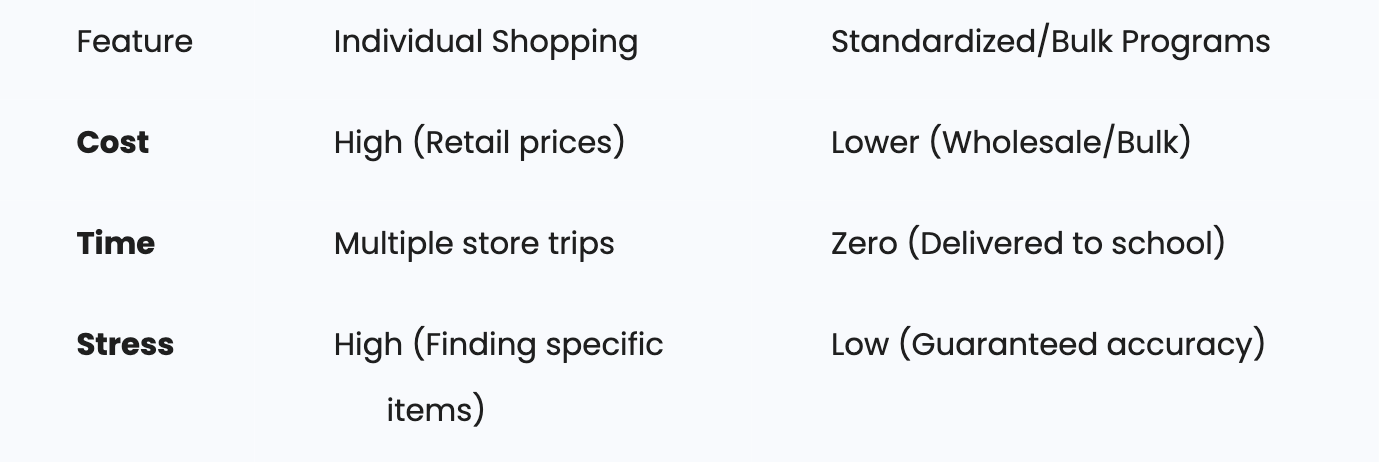Image resolution: width=1384 pixels, height=462 pixels.
Task: Click the "(Delivered to school)" text
Action: click(1066, 243)
